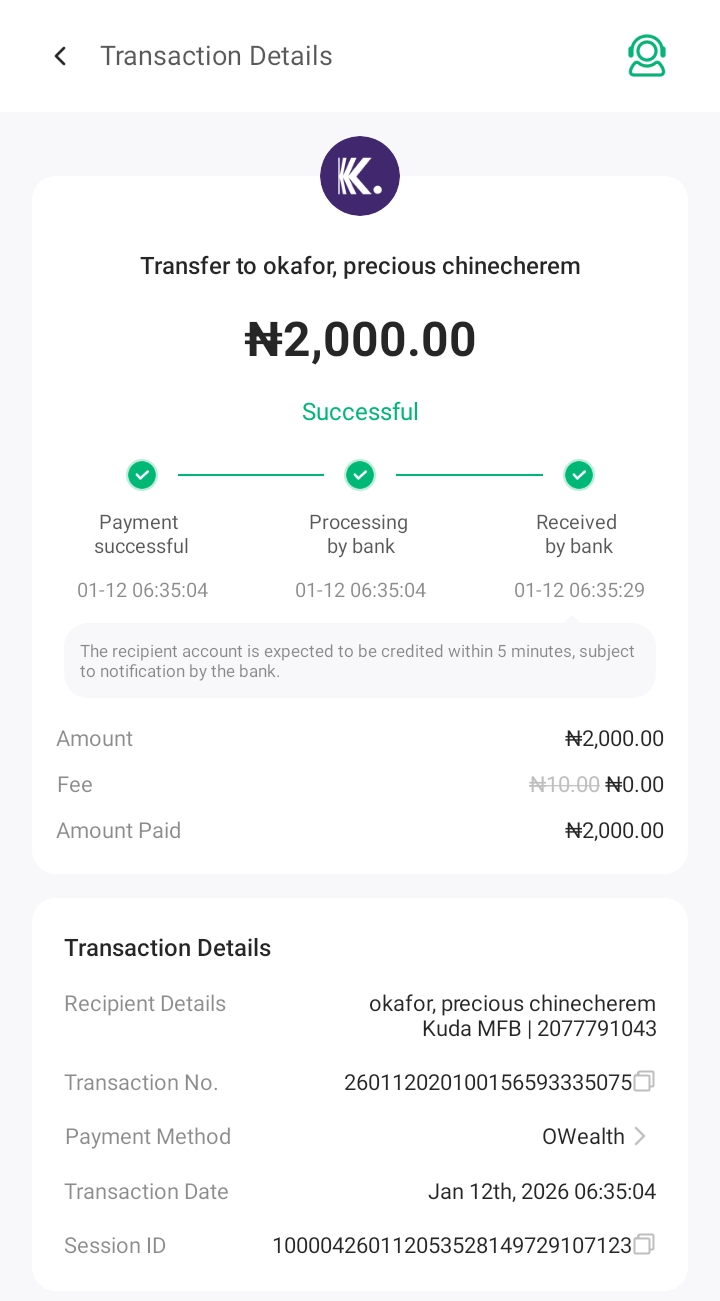Tap the Payment successful checkmark
Screen dimensions: 720x1301
tap(142, 475)
